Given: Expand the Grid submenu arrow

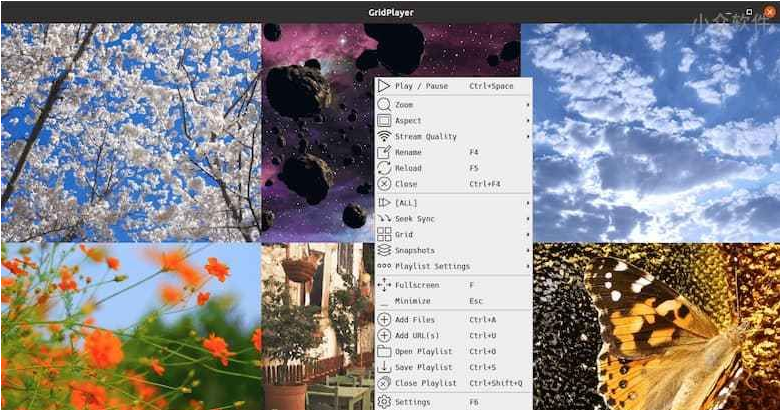Looking at the screenshot, I should pos(528,235).
